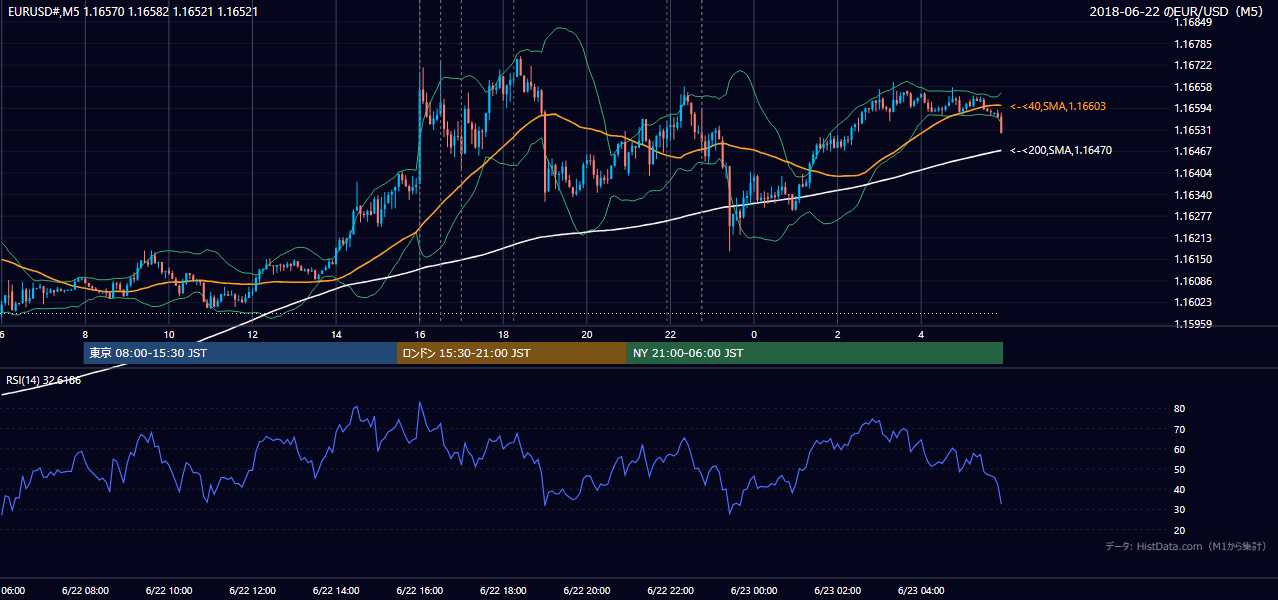Click the 6/22 18:00 time label
Screen dimensions: 1278x600
point(503,591)
